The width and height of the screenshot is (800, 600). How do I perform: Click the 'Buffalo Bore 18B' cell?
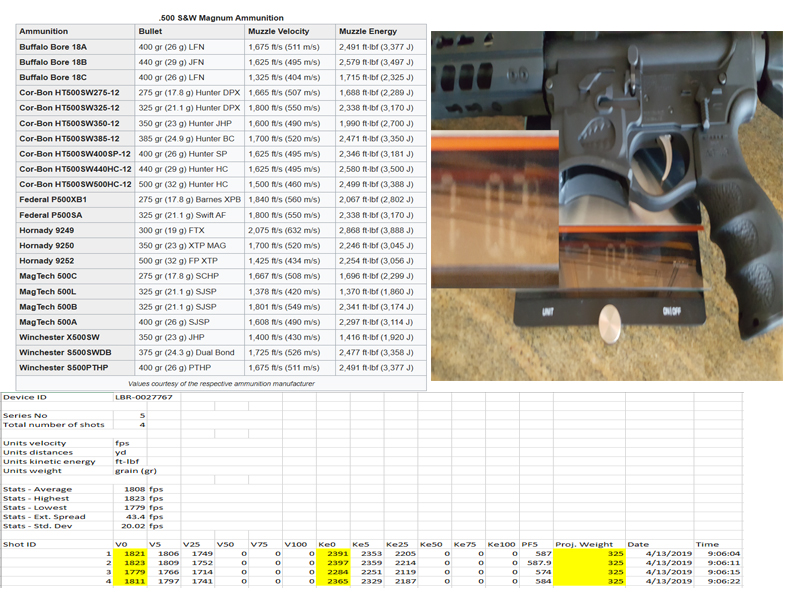(75, 62)
